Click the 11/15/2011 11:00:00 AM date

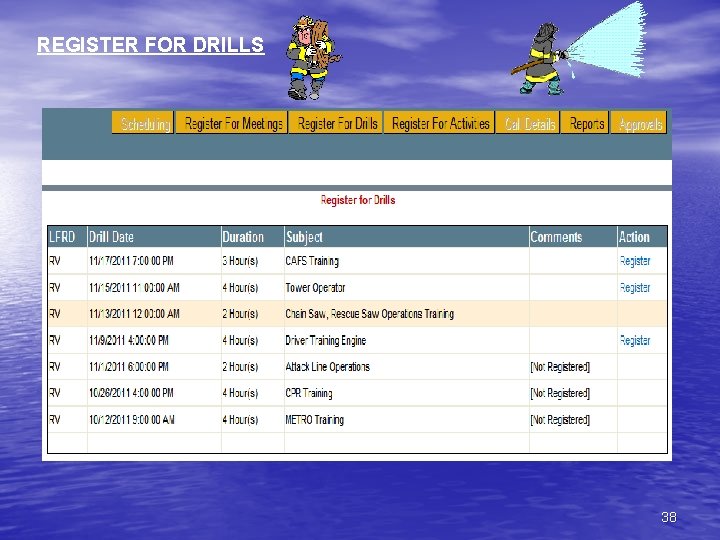[x=134, y=287]
